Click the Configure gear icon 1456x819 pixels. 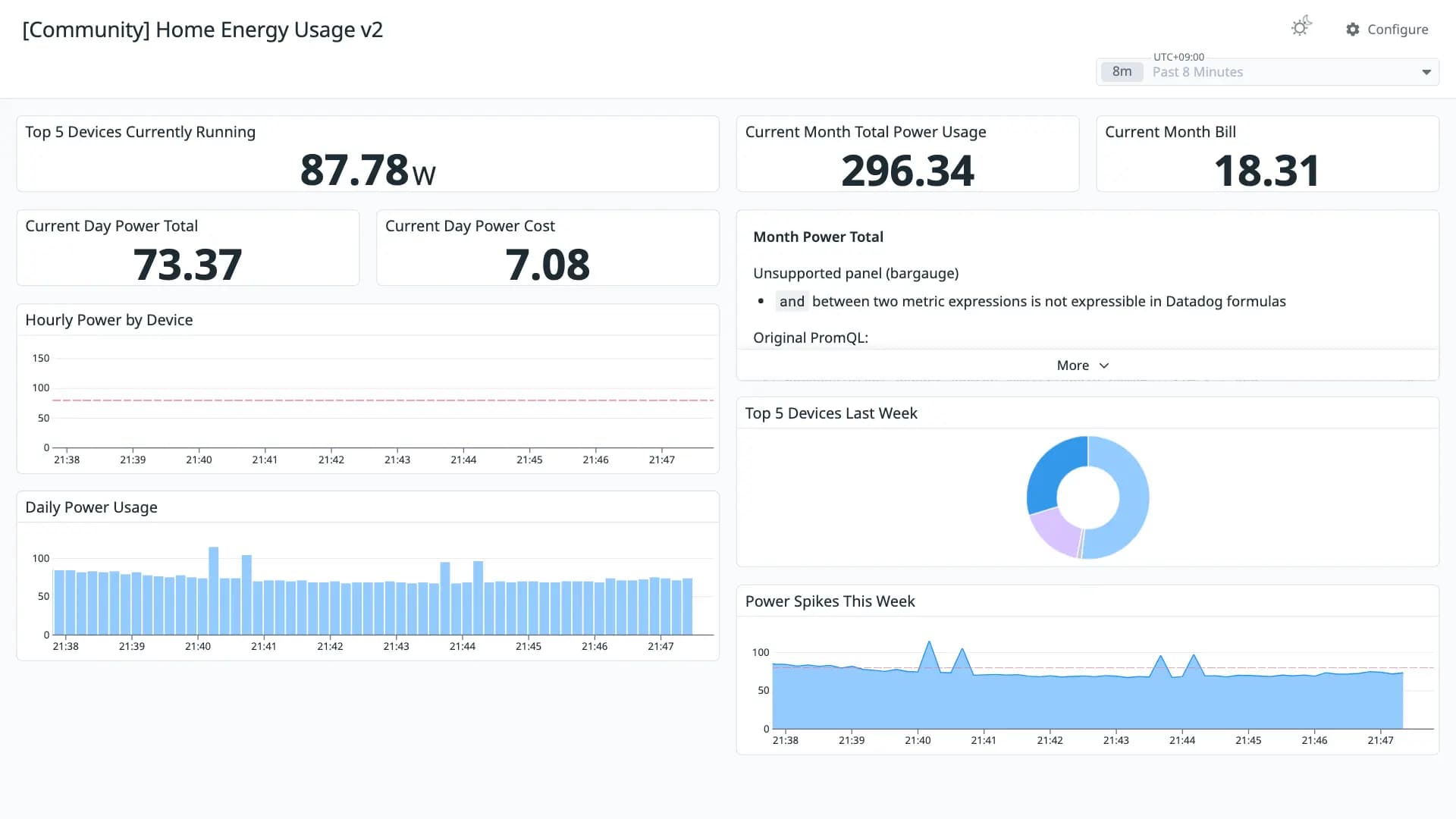(1353, 30)
